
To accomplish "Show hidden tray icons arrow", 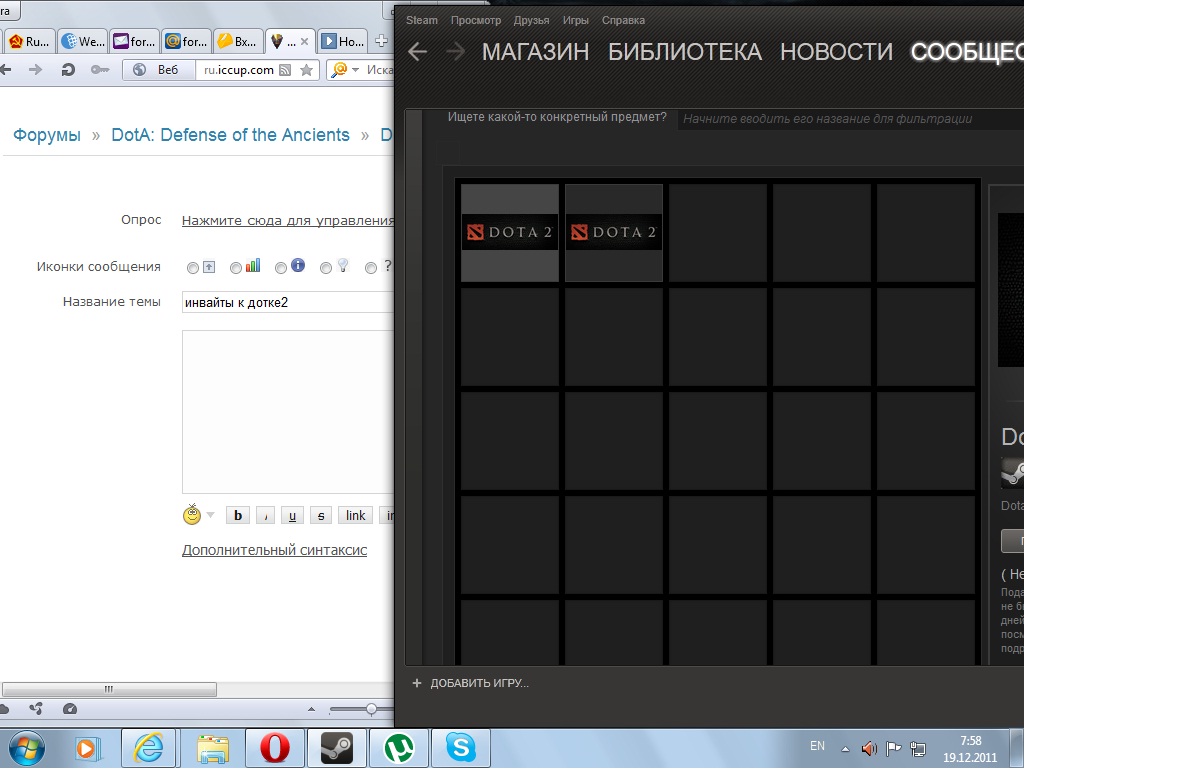I will tap(845, 748).
